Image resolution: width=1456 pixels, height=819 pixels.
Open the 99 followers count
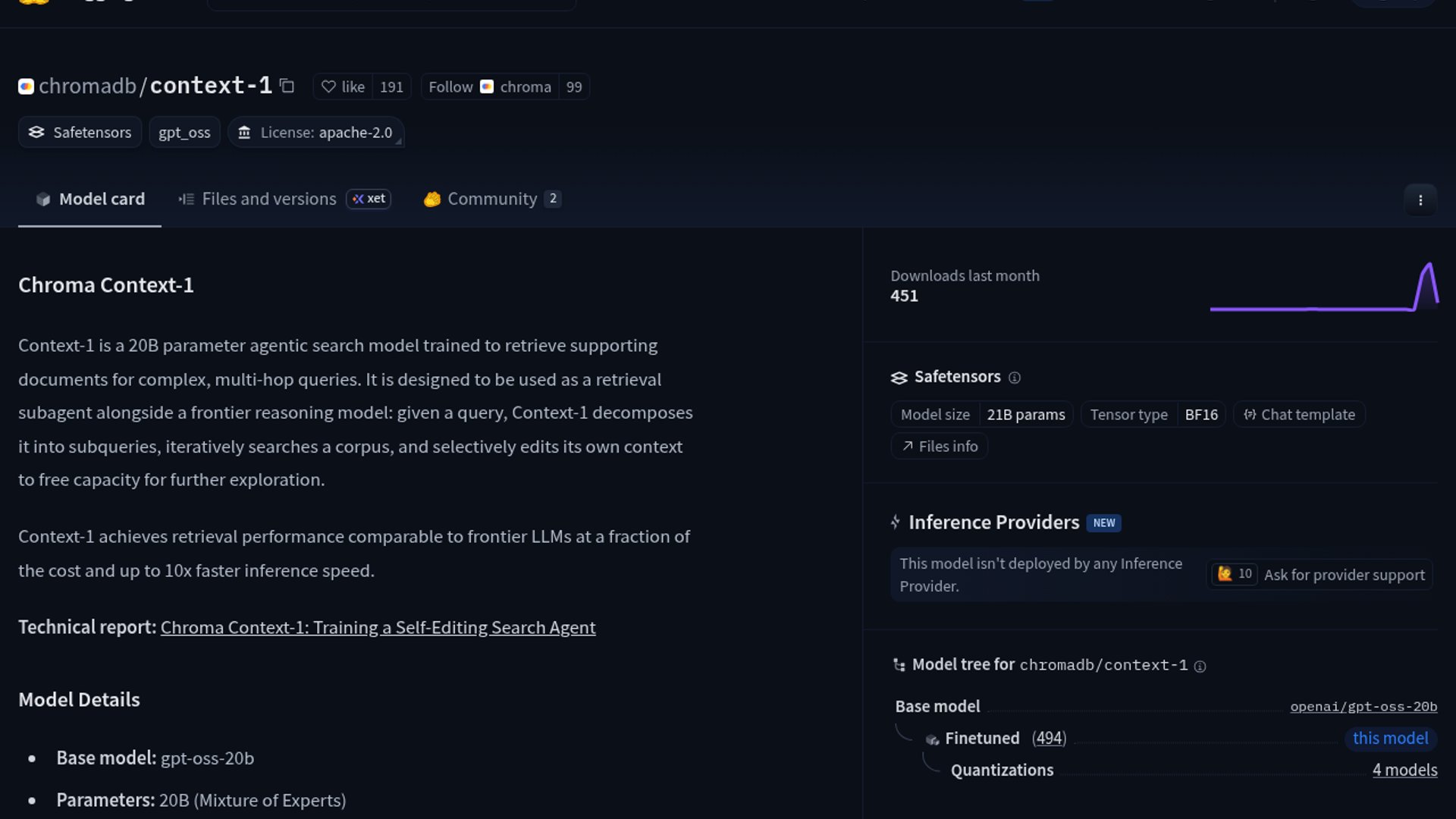coord(574,87)
